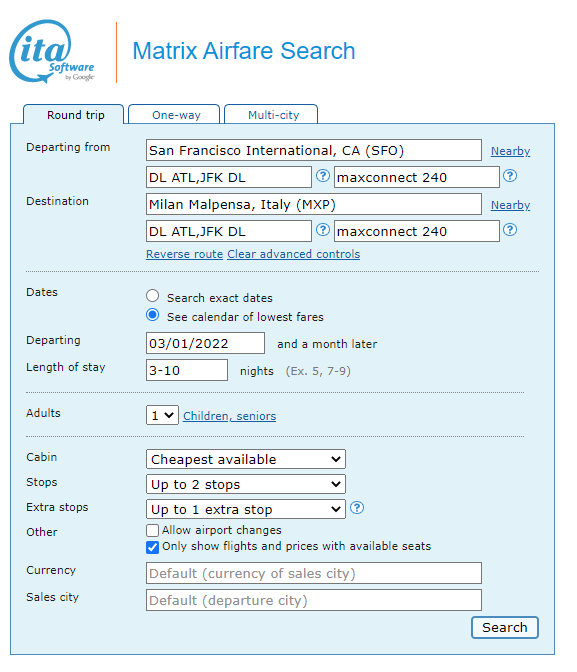Open help icon beside departure maxconnect extension field
The height and width of the screenshot is (672, 577).
(510, 176)
